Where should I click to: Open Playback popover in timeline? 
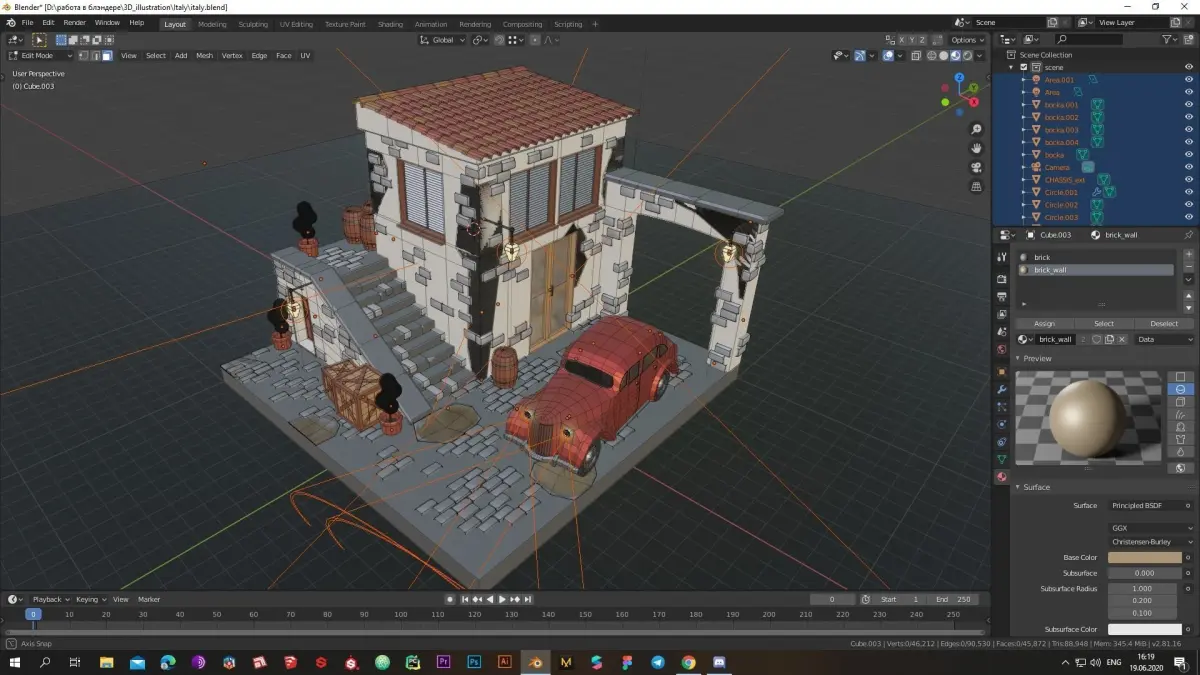point(49,599)
